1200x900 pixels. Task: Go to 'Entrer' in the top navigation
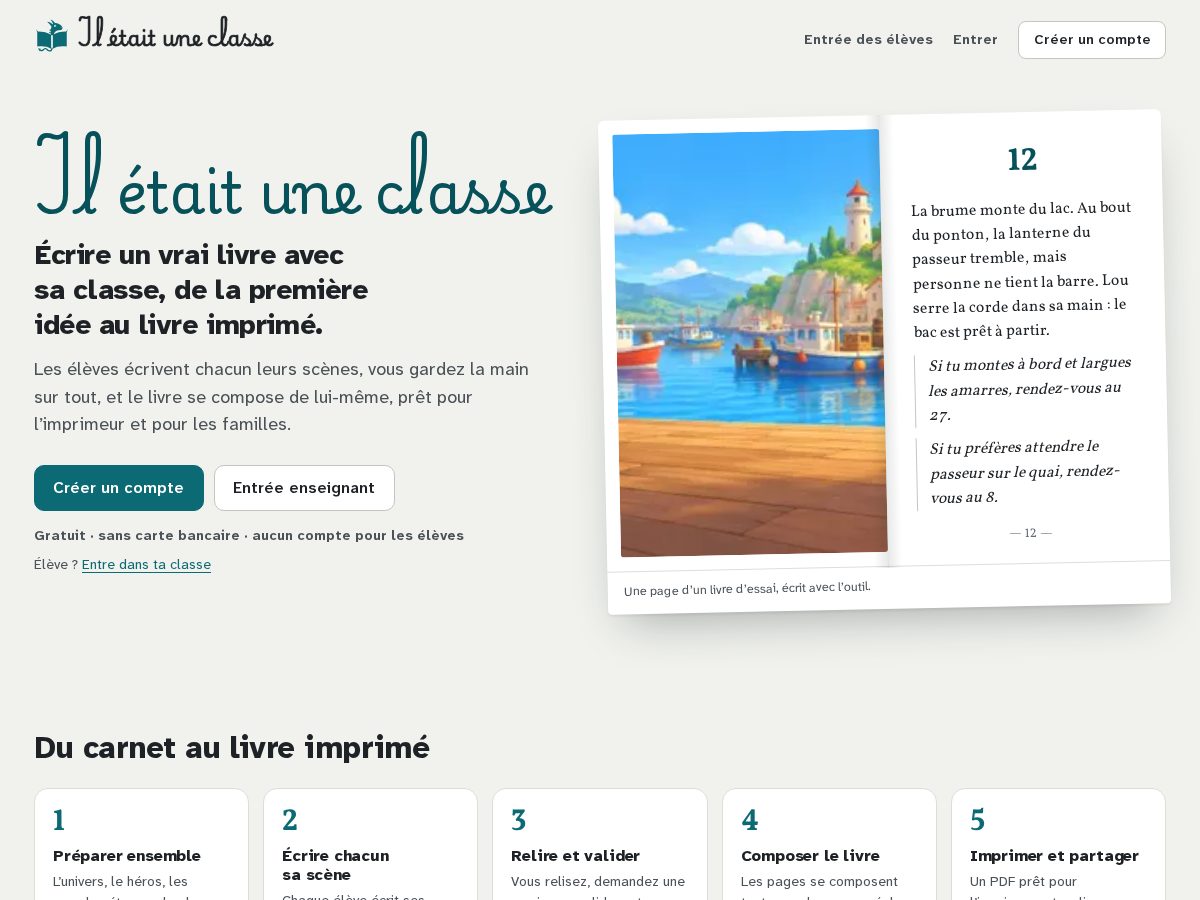click(x=975, y=40)
